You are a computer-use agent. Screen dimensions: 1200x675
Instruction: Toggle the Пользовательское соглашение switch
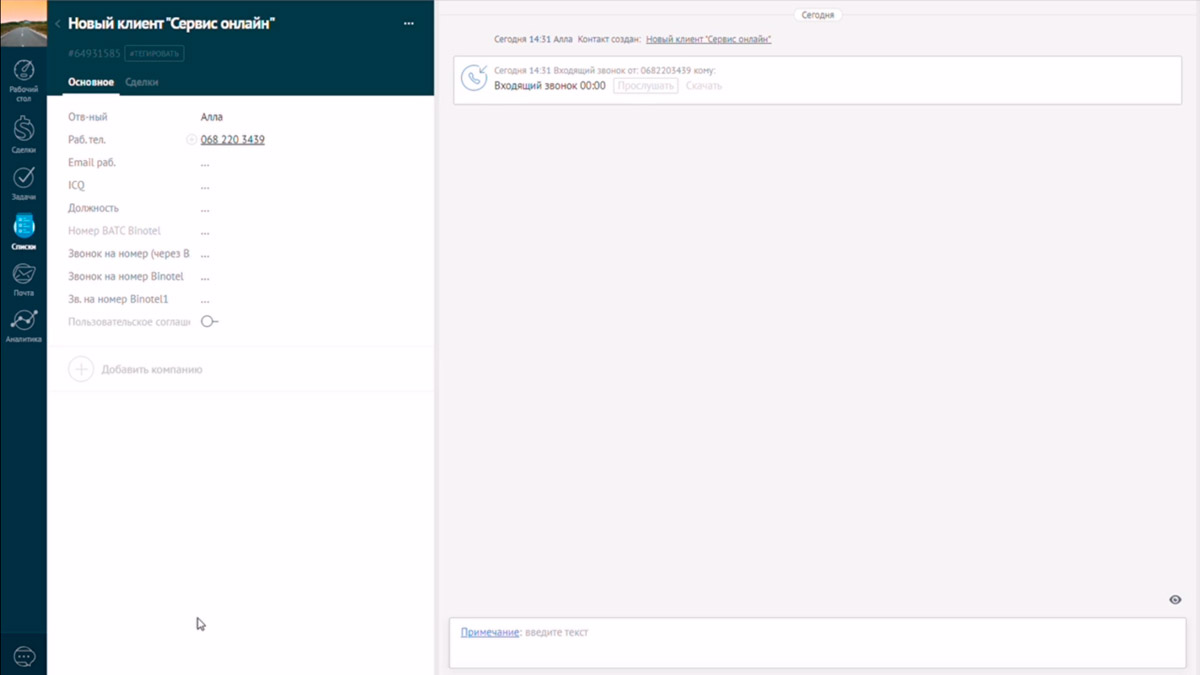coord(209,322)
